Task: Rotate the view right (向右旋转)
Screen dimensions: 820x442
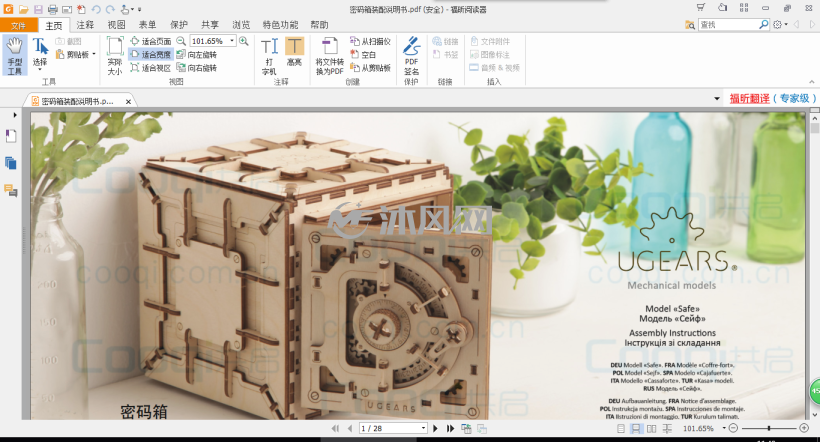Action: (x=197, y=68)
